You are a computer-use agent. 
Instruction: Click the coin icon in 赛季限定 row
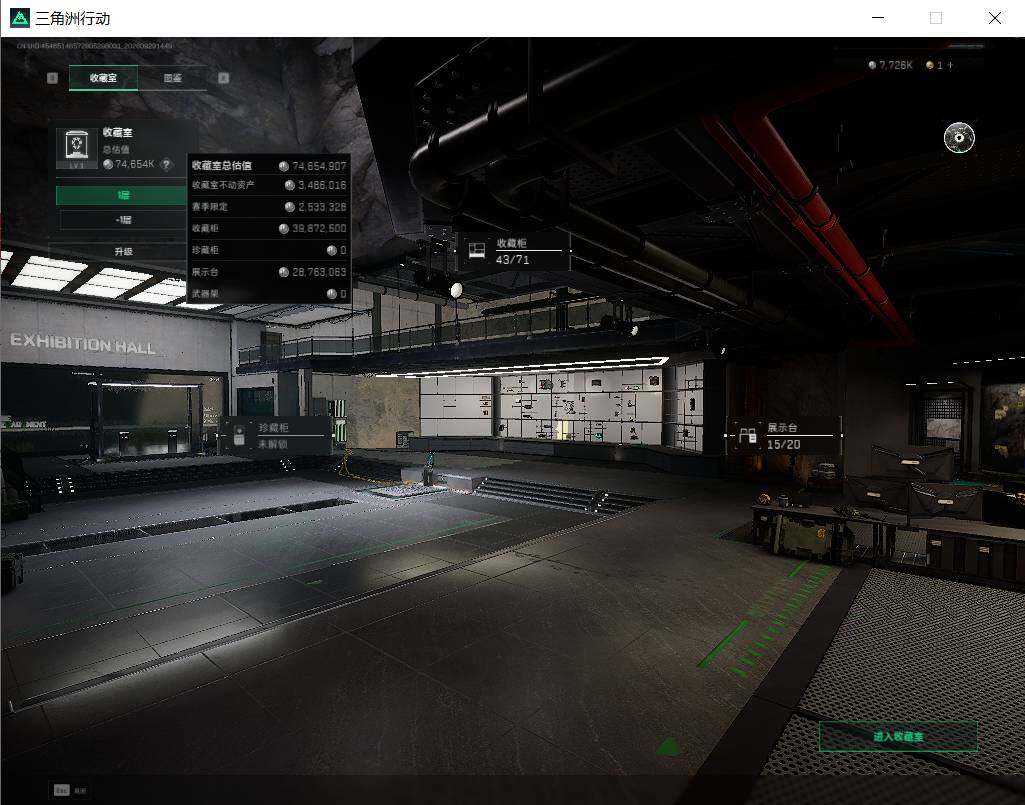[290, 207]
